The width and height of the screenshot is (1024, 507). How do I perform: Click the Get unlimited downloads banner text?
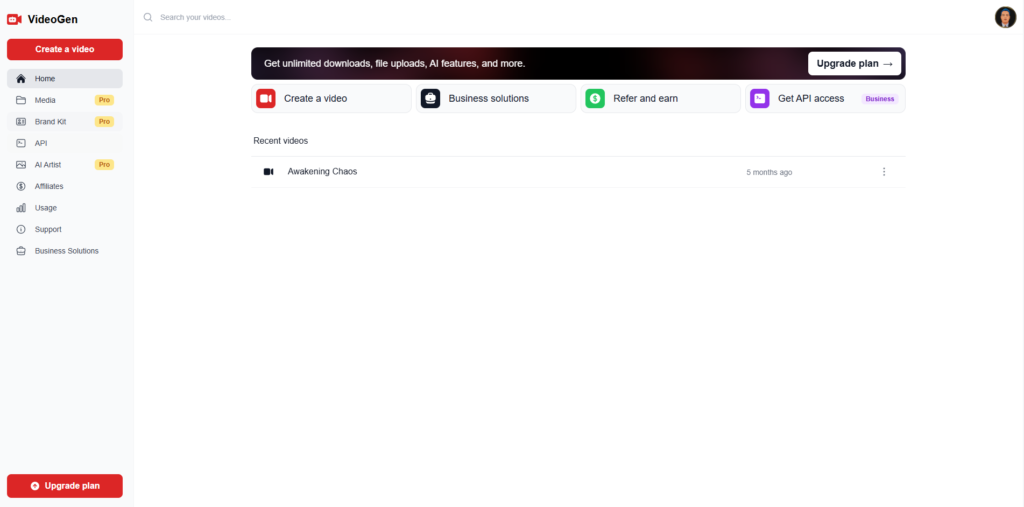(394, 63)
